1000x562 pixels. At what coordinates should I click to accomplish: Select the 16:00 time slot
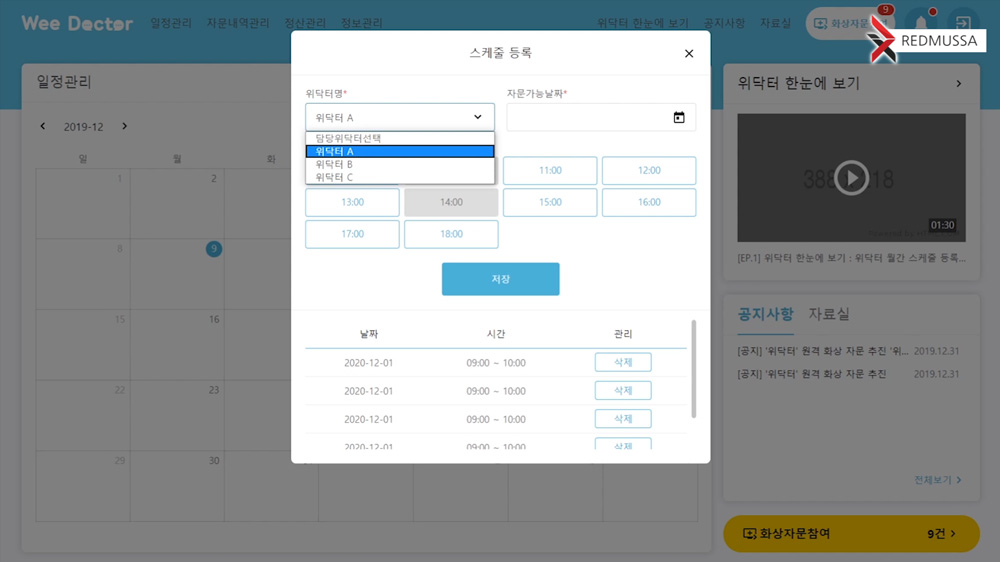649,202
